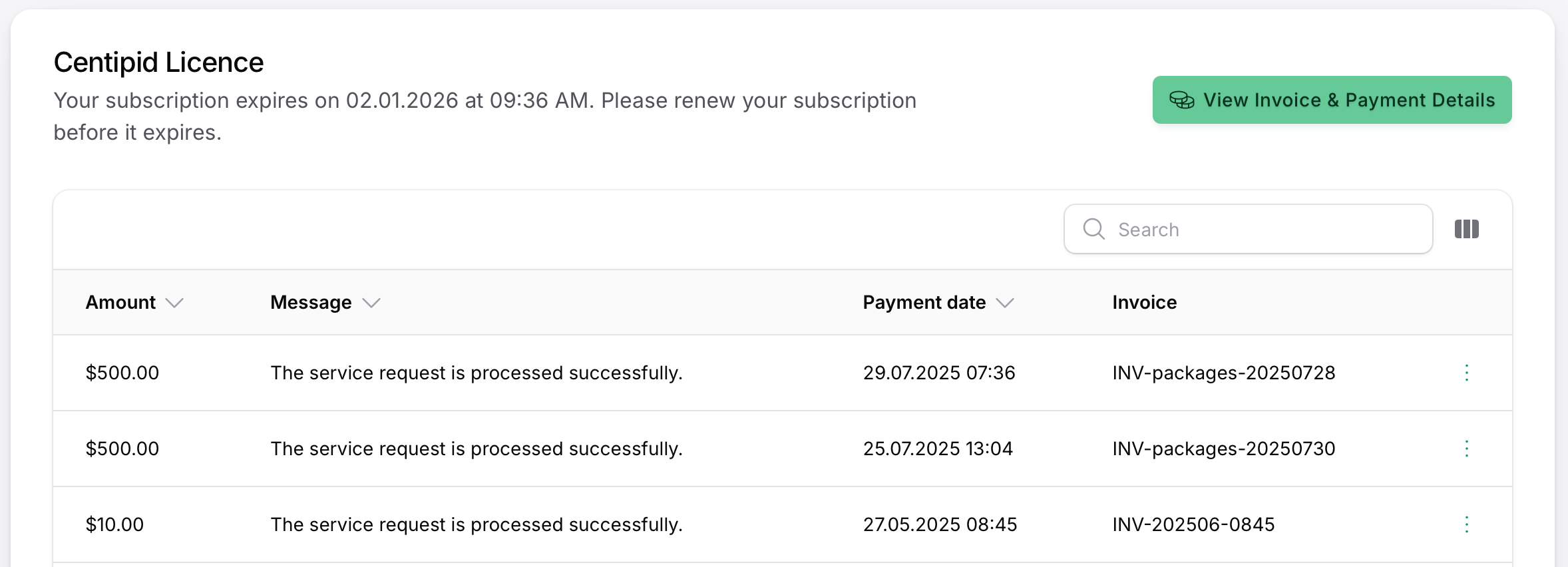
Task: Expand the Payment date column sort chevron
Action: (1005, 303)
